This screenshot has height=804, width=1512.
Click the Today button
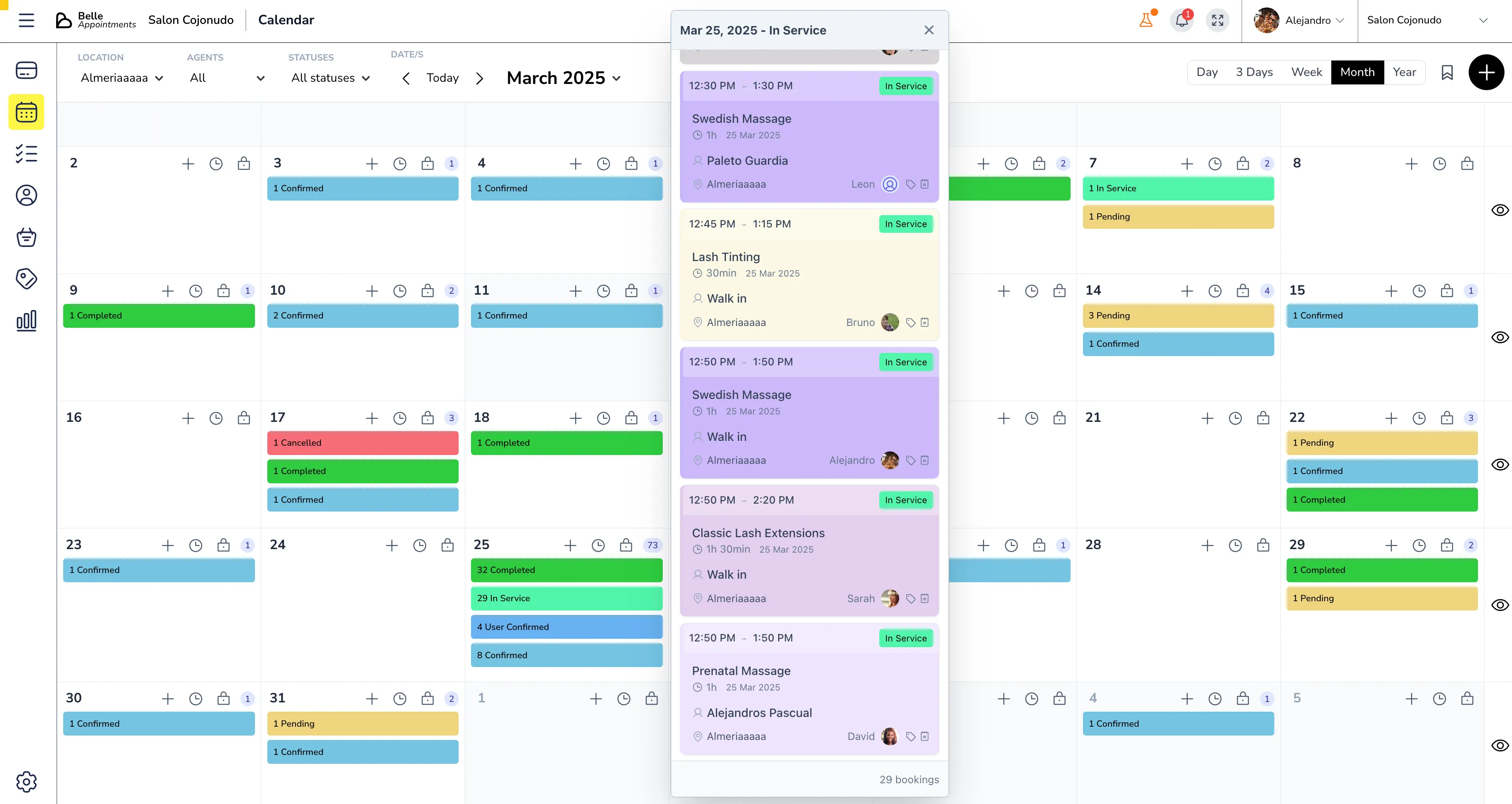click(443, 77)
